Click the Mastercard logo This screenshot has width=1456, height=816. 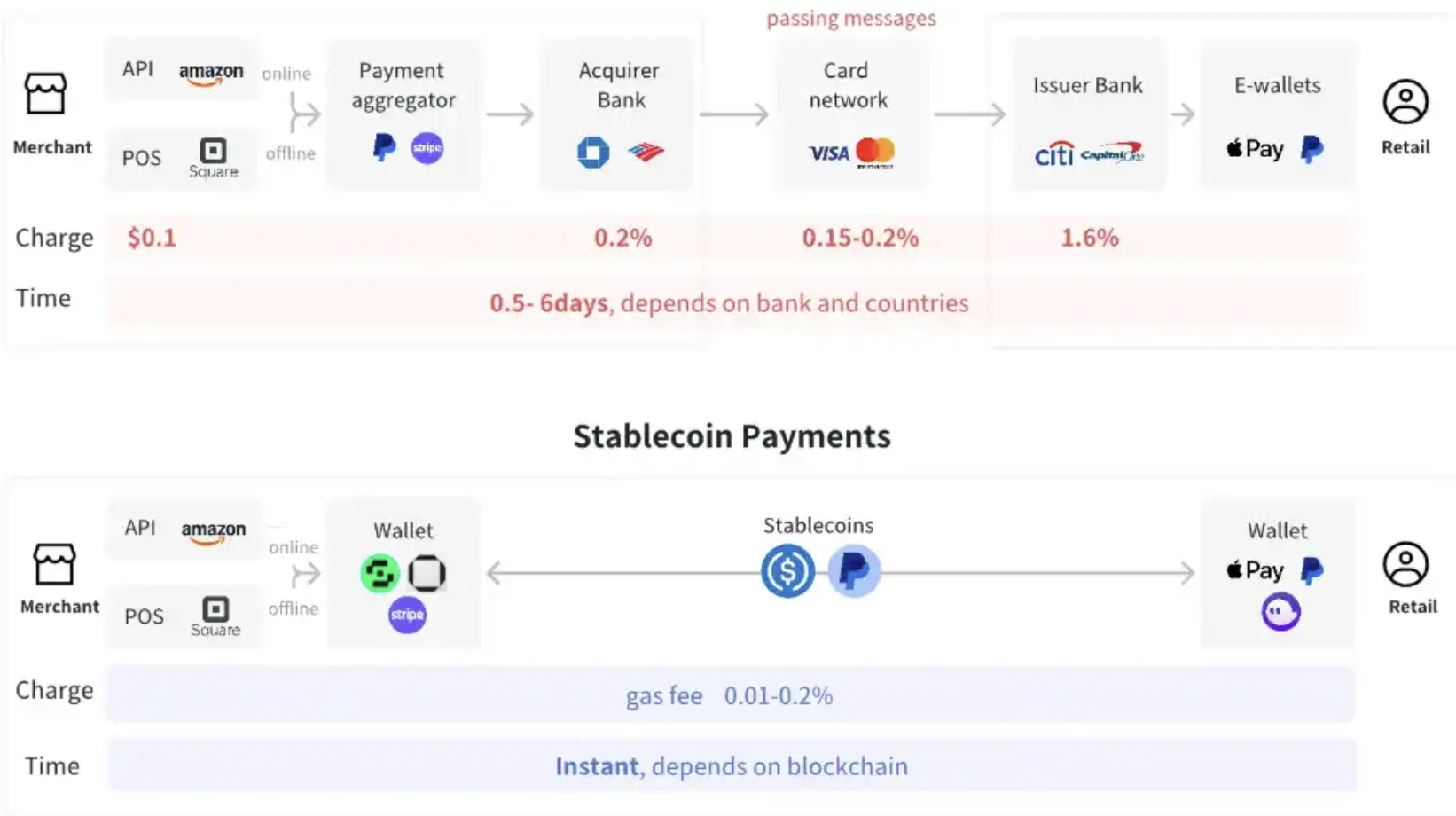point(875,152)
